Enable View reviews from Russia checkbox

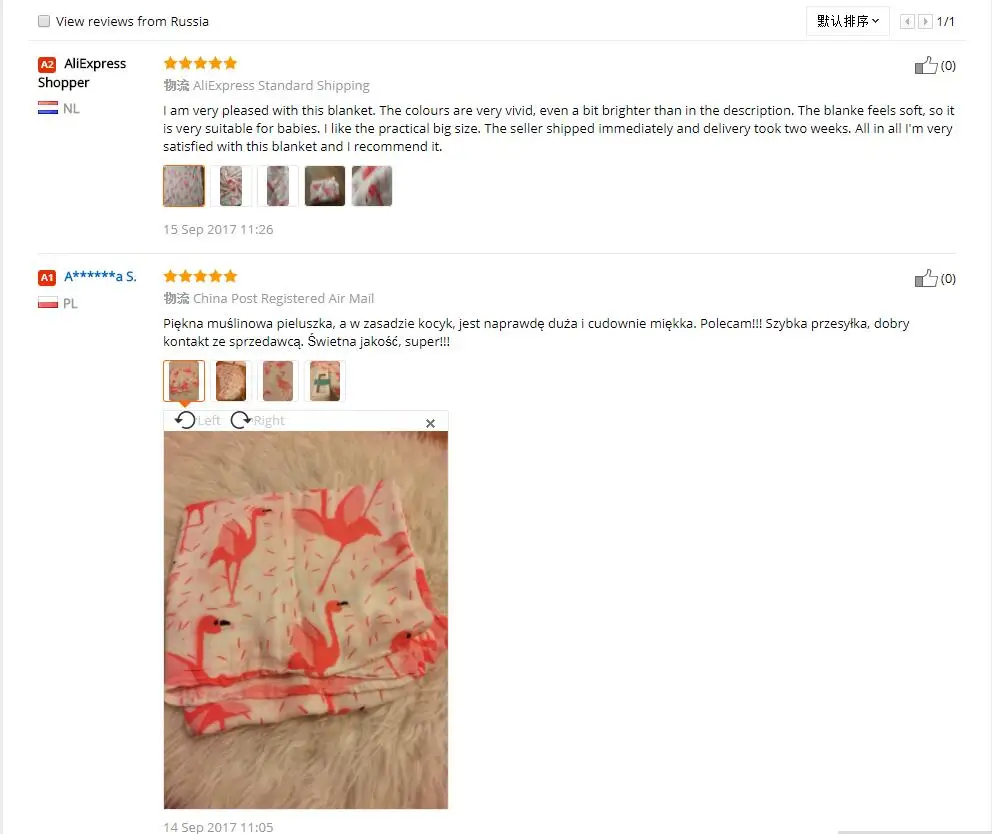[44, 21]
